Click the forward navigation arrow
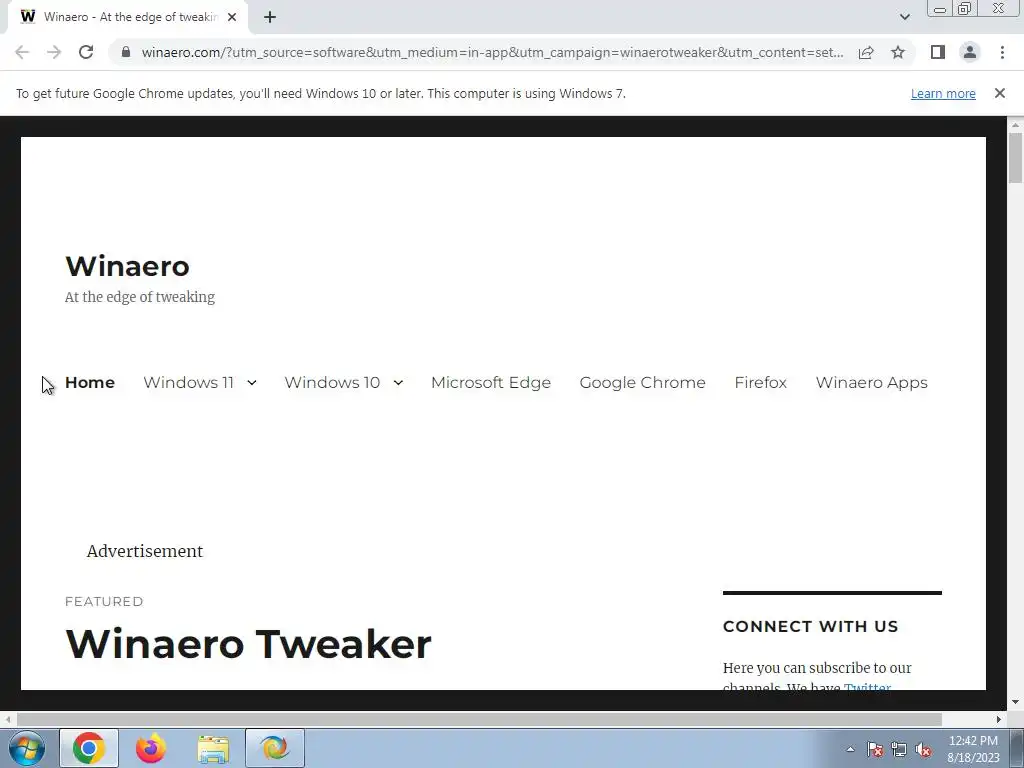The height and width of the screenshot is (768, 1024). (x=54, y=52)
